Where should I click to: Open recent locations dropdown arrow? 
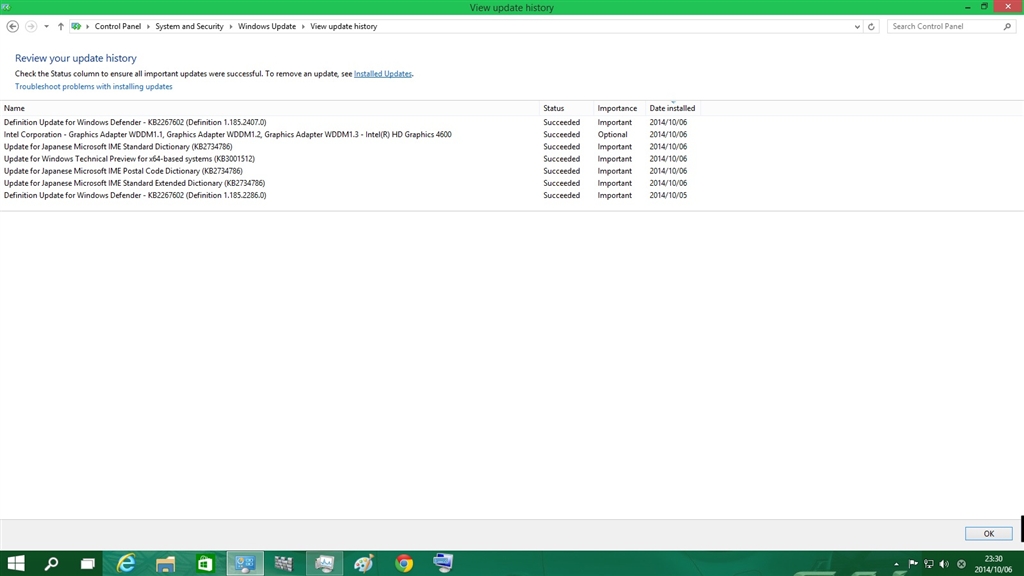[46, 27]
